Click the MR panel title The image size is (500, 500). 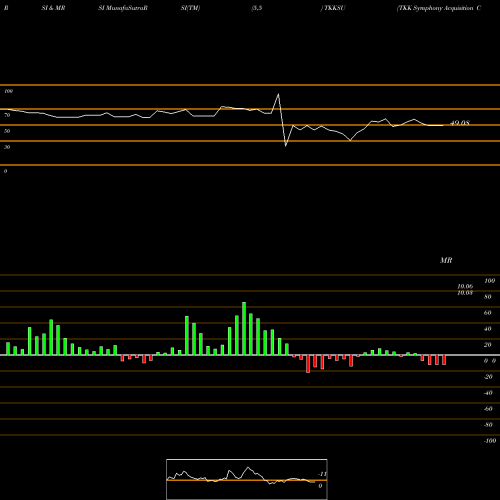tap(446, 260)
